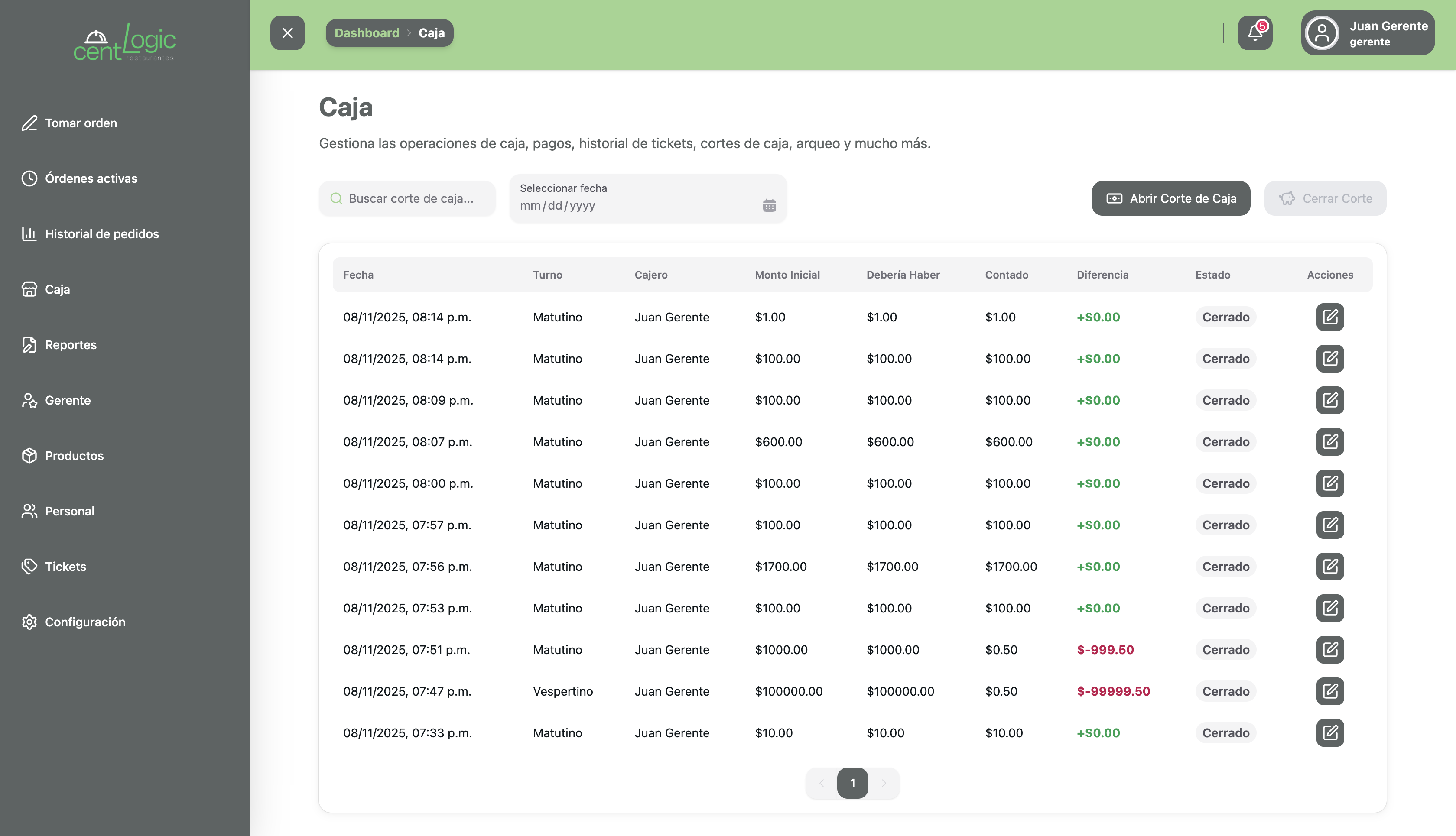Close sidebar with X button
Viewport: 1456px width, 836px height.
[x=288, y=33]
